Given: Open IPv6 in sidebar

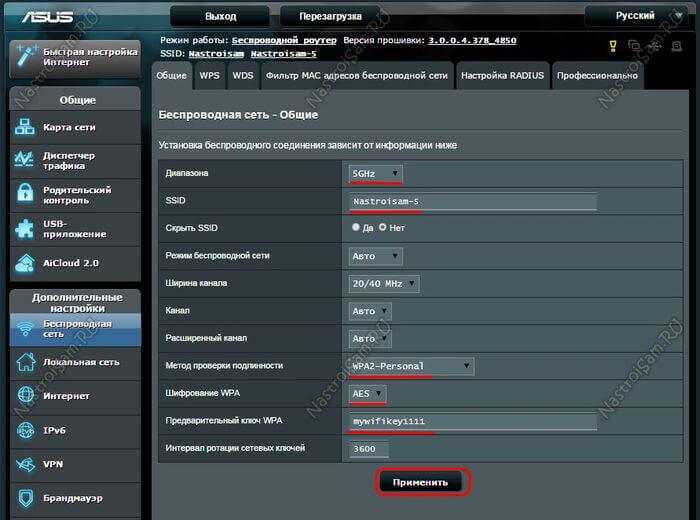Looking at the screenshot, I should (x=75, y=431).
